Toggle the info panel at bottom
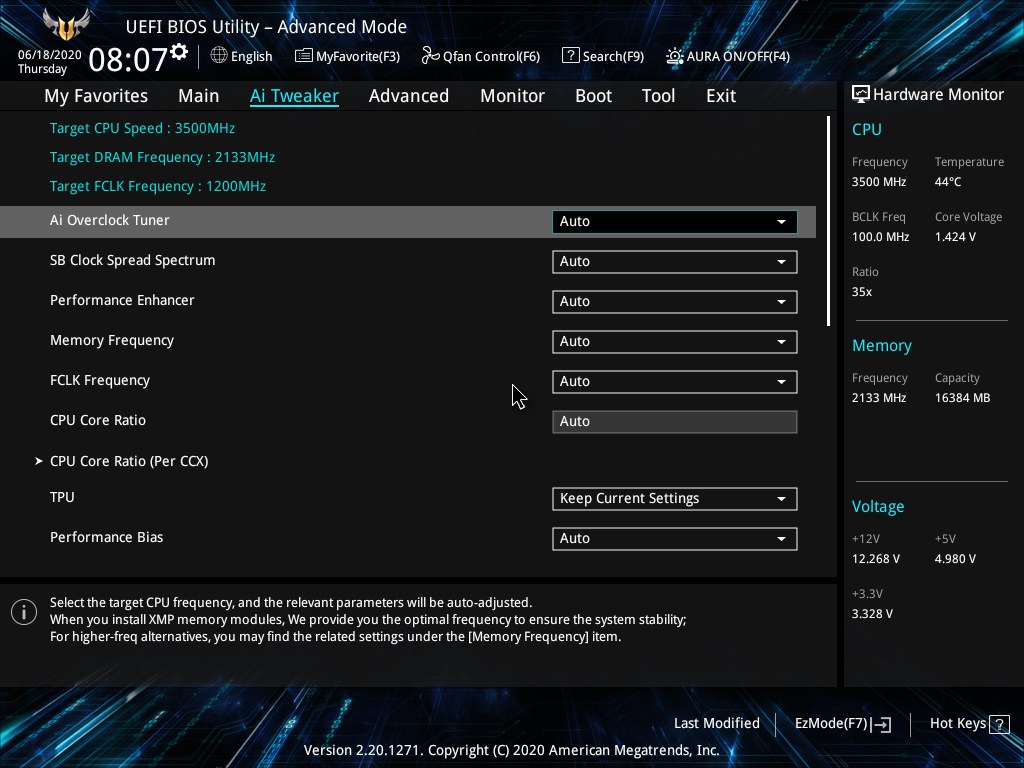Image resolution: width=1024 pixels, height=768 pixels. pos(23,611)
